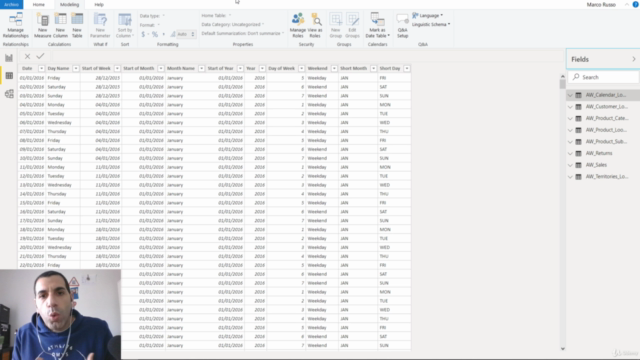Click scrollbar down arrow
The height and width of the screenshot is (360, 640).
click(x=562, y=349)
